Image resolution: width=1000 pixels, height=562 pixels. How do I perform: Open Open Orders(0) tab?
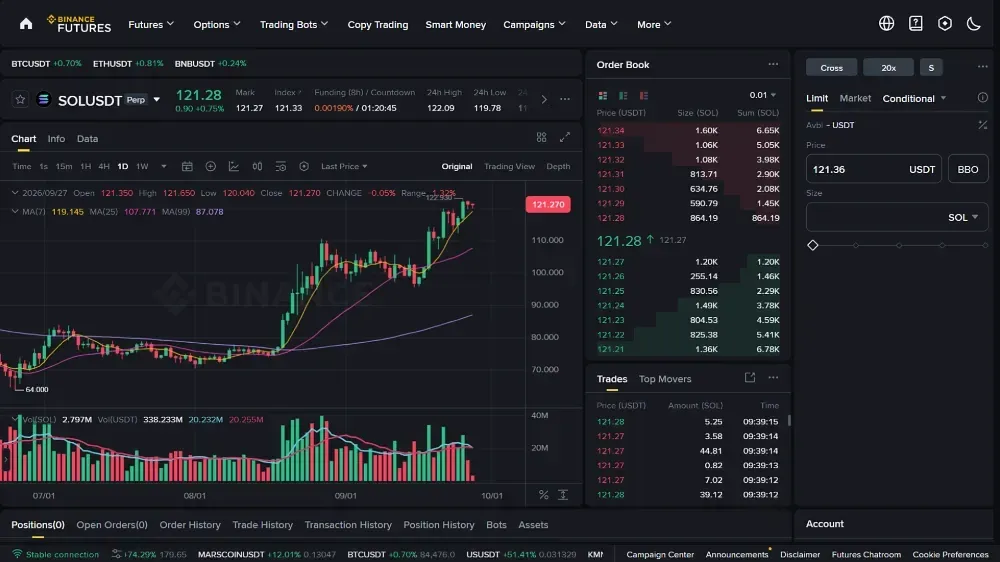(x=112, y=525)
